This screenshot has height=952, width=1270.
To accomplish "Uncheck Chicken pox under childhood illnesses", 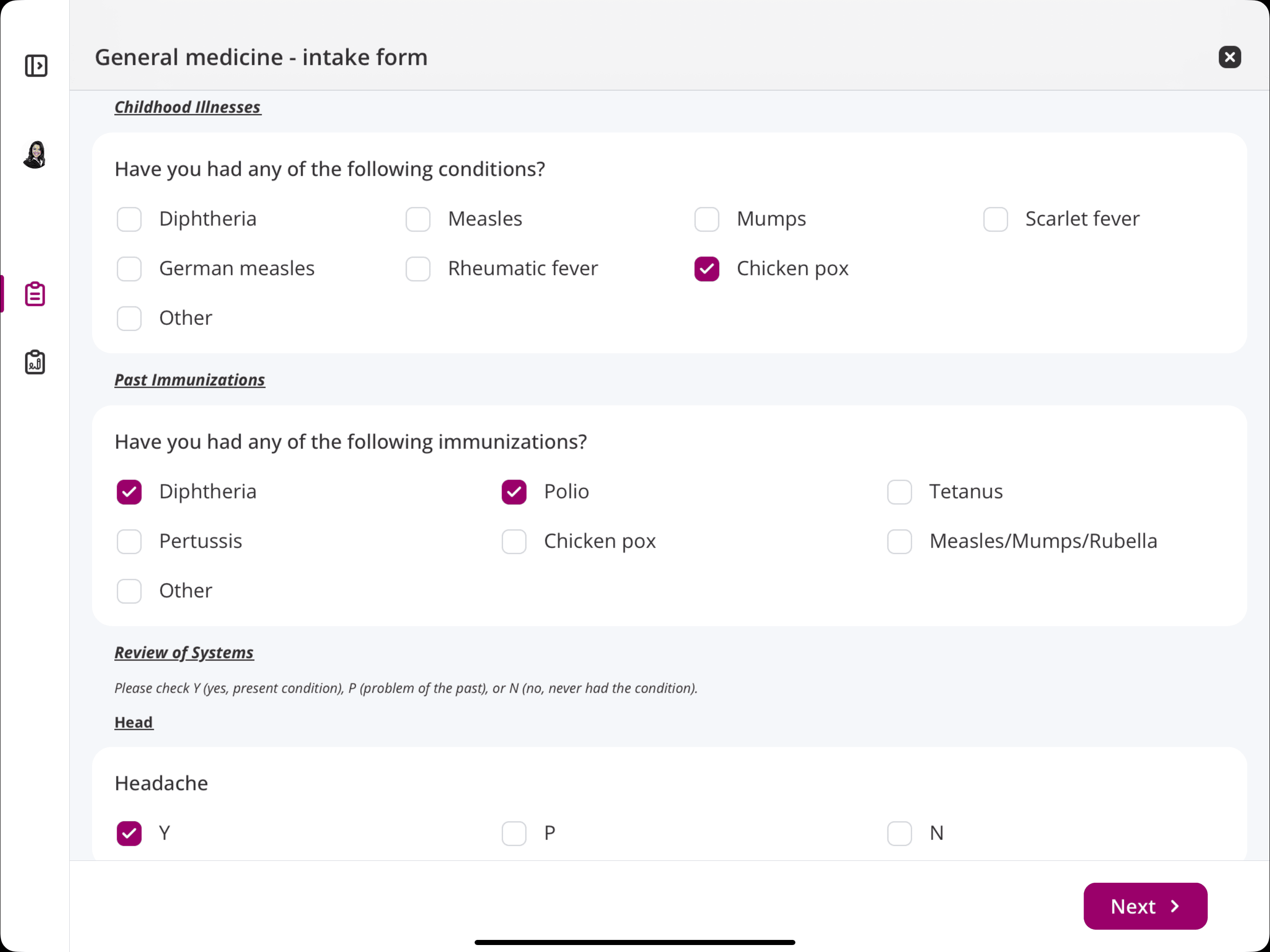I will tap(706, 269).
